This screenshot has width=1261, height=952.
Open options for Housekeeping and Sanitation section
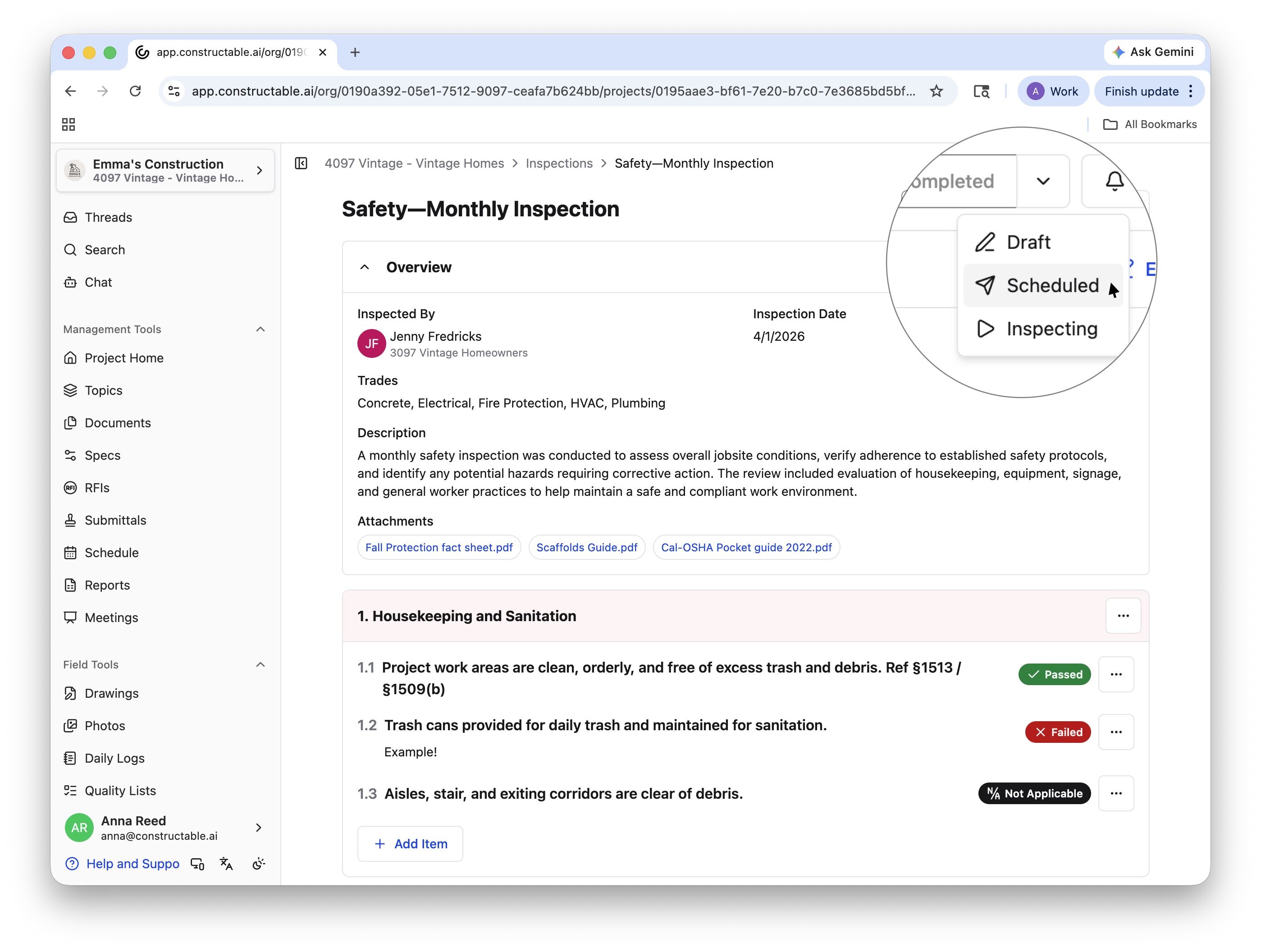[1123, 616]
